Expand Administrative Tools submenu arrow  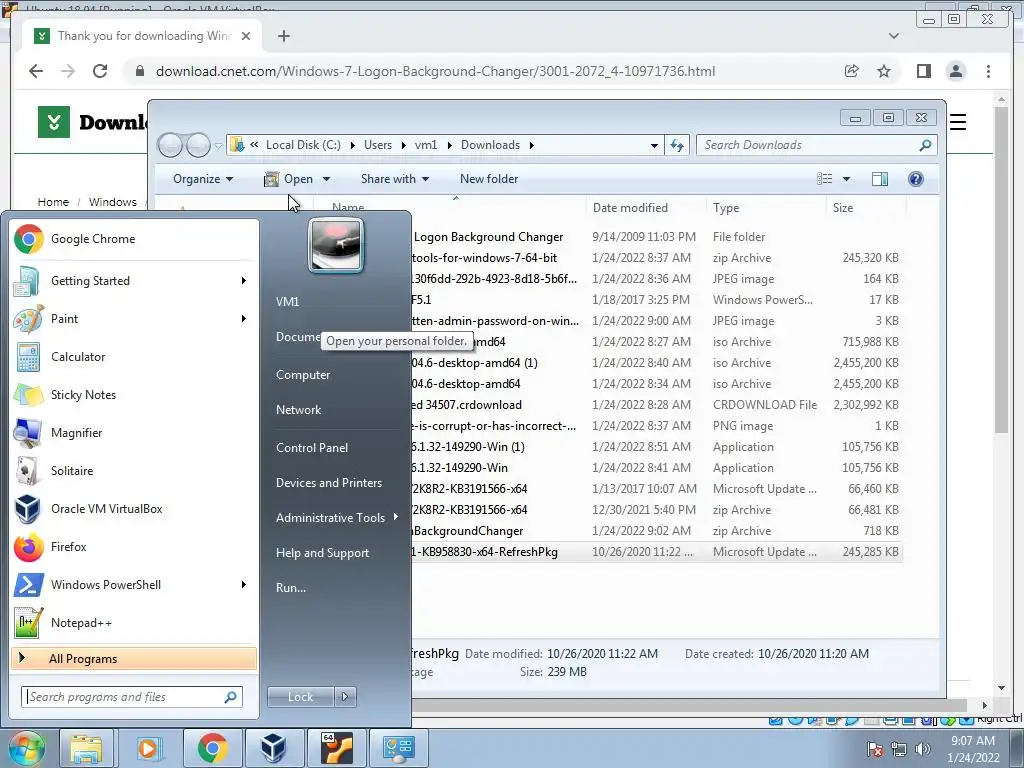[x=396, y=517]
